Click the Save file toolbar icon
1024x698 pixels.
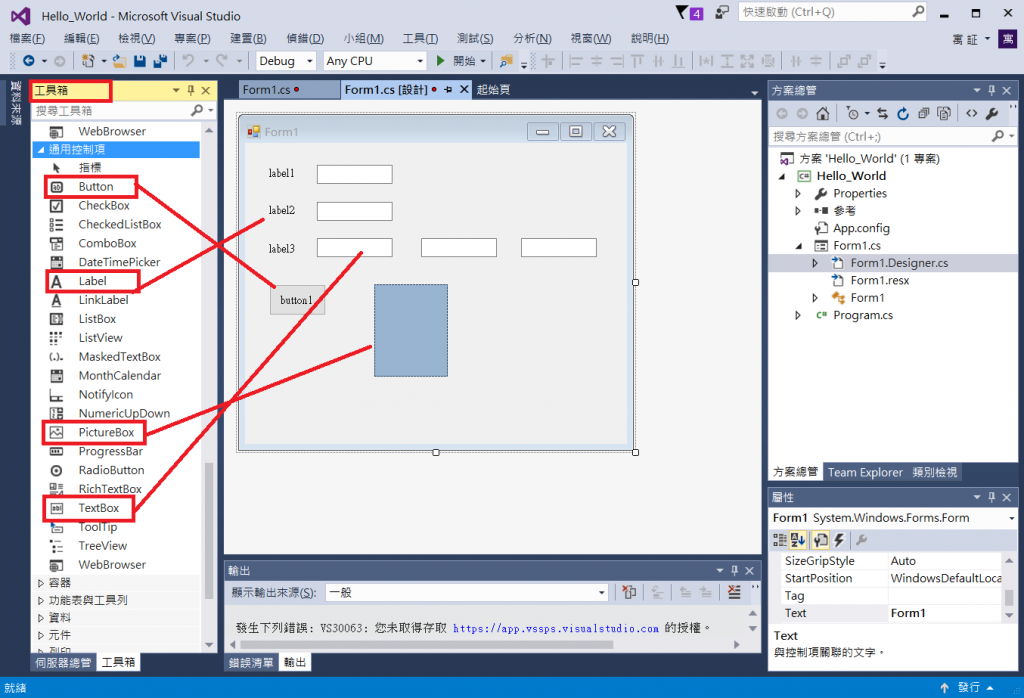point(140,61)
